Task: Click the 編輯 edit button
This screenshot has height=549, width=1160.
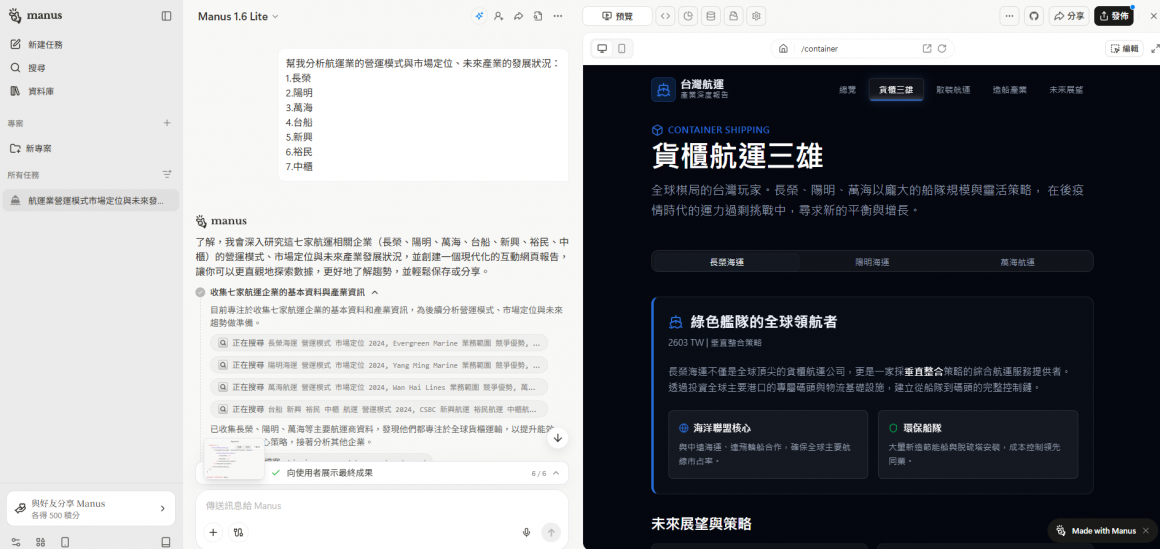Action: click(x=1124, y=49)
